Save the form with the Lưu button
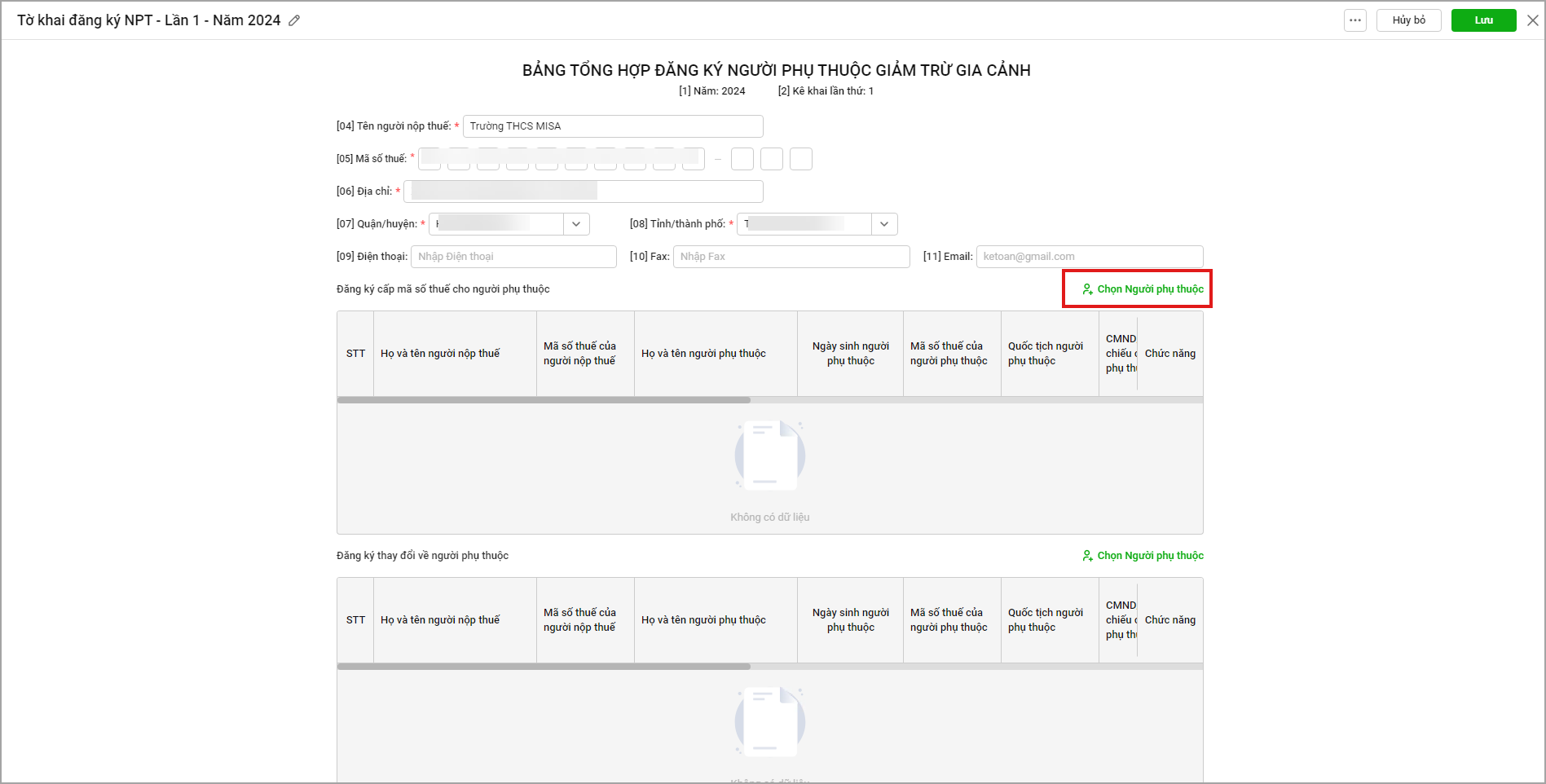This screenshot has width=1546, height=784. click(1483, 20)
